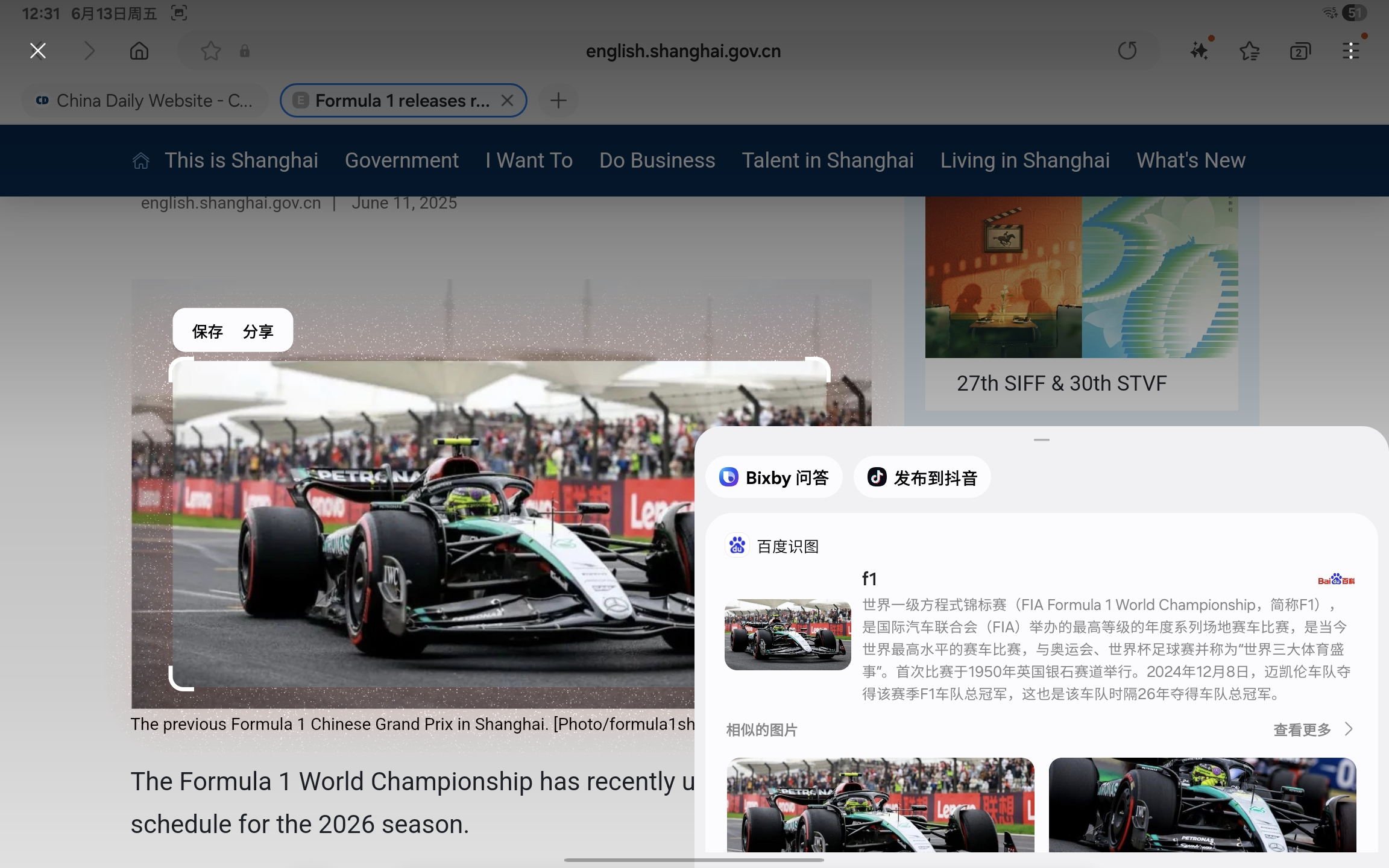Image resolution: width=1389 pixels, height=868 pixels.
Task: Tap 查看更多 to see more images
Action: point(1302,729)
